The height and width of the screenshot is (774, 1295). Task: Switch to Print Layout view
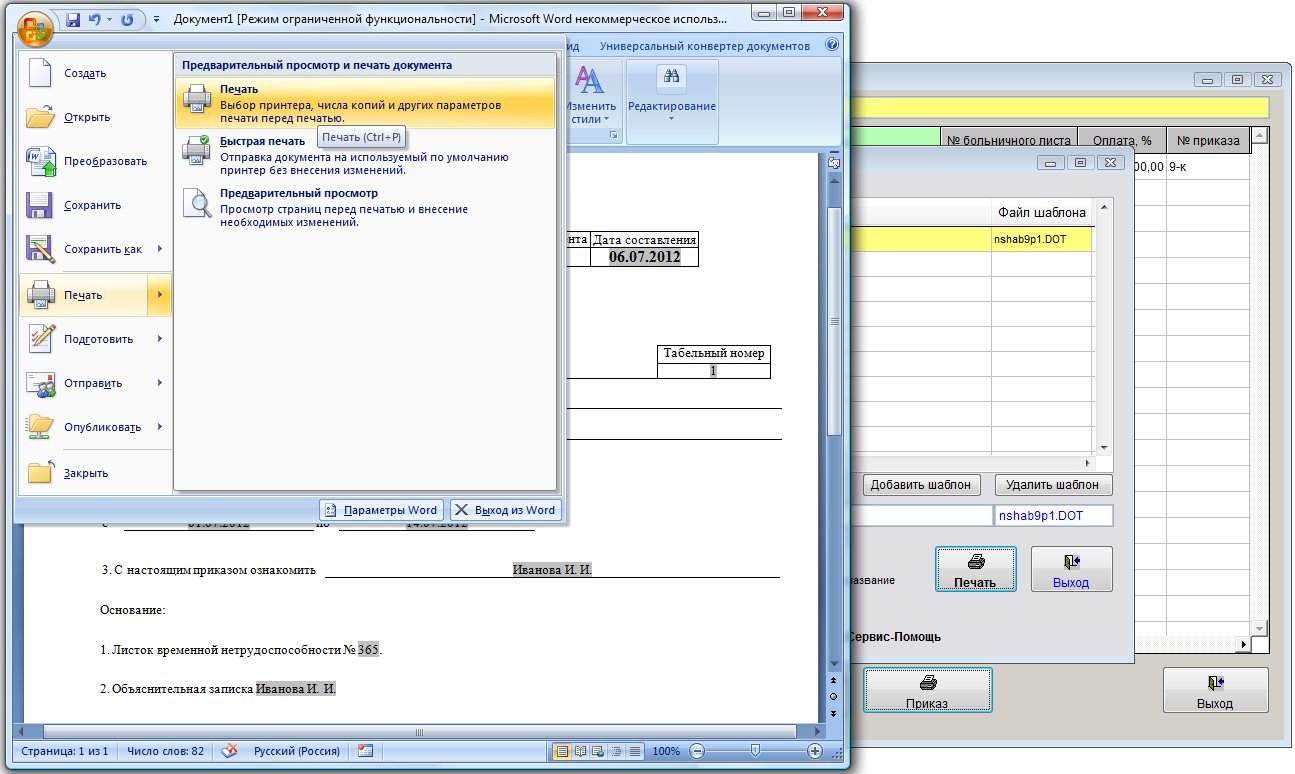pos(563,751)
